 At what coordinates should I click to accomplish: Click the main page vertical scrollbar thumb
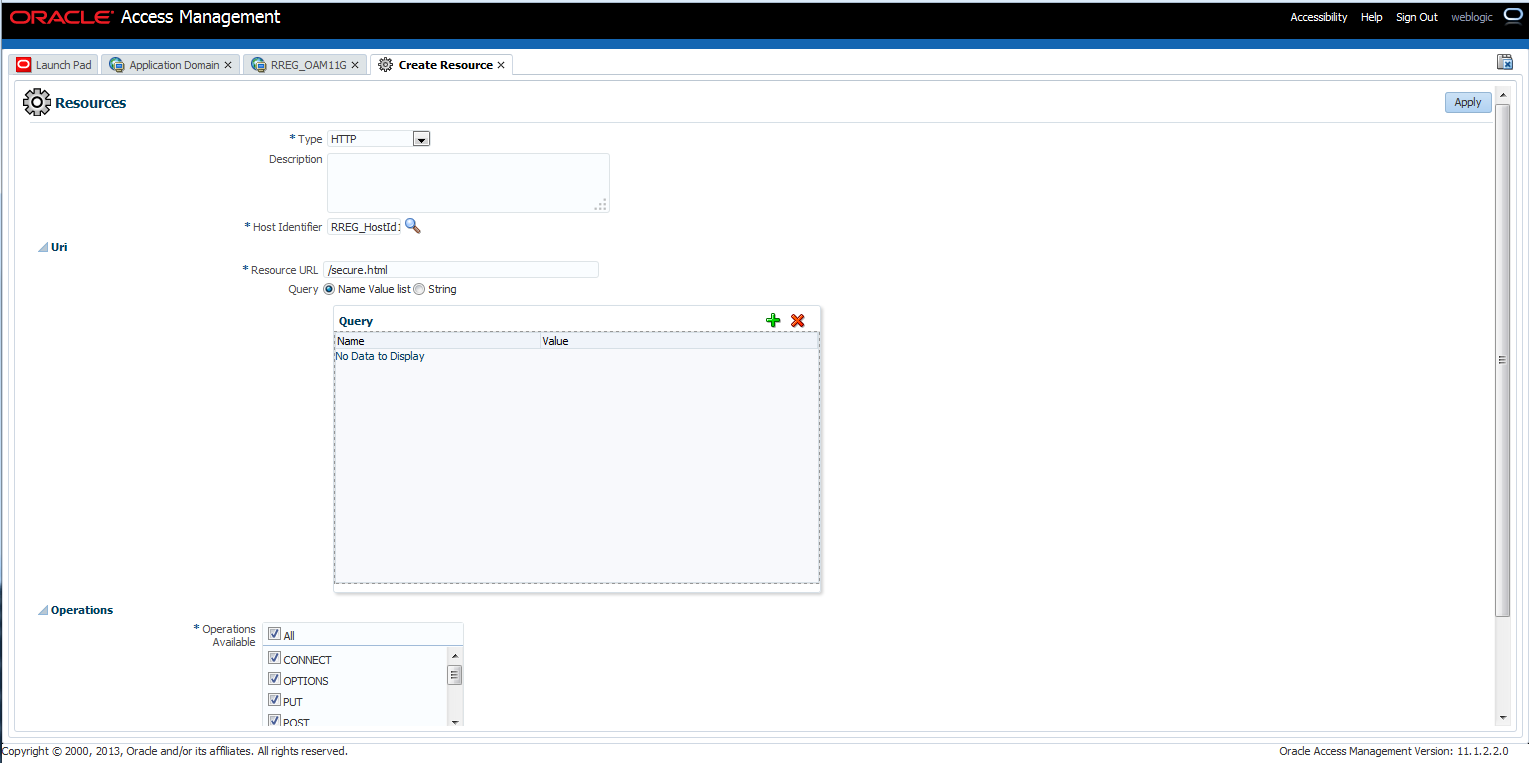[1502, 360]
